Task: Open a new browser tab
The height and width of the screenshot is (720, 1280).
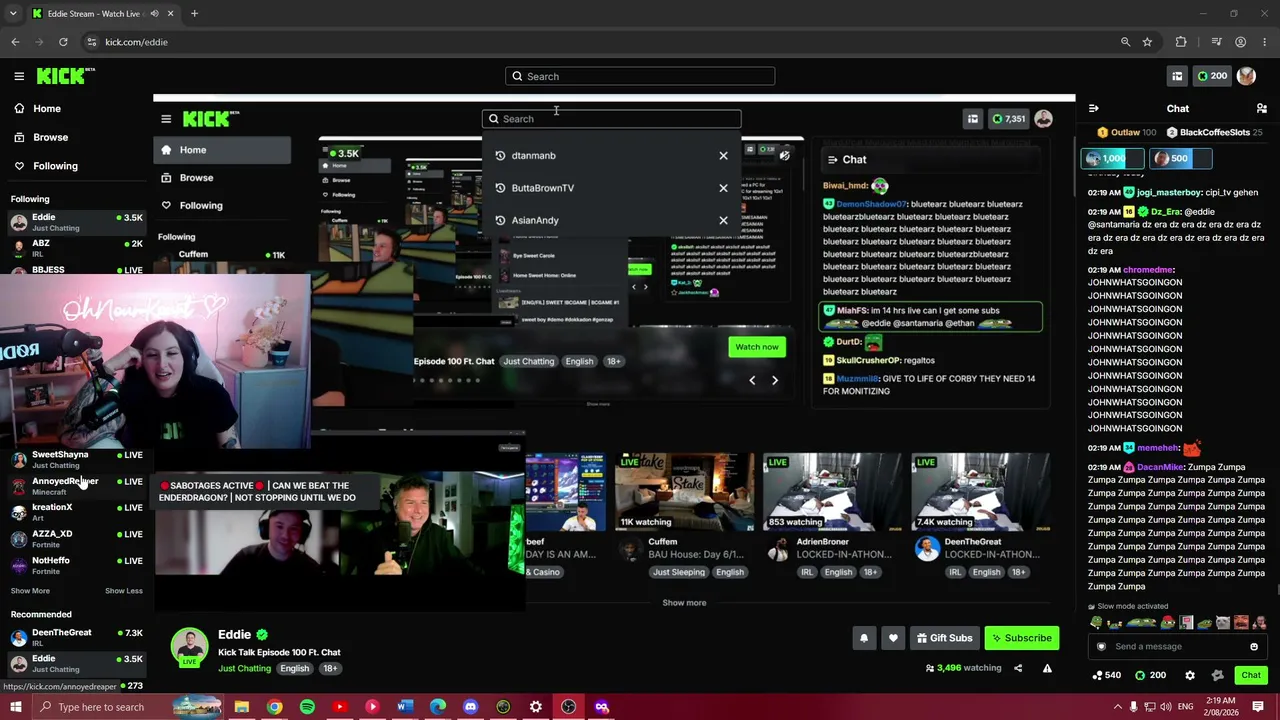Action: 194,14
